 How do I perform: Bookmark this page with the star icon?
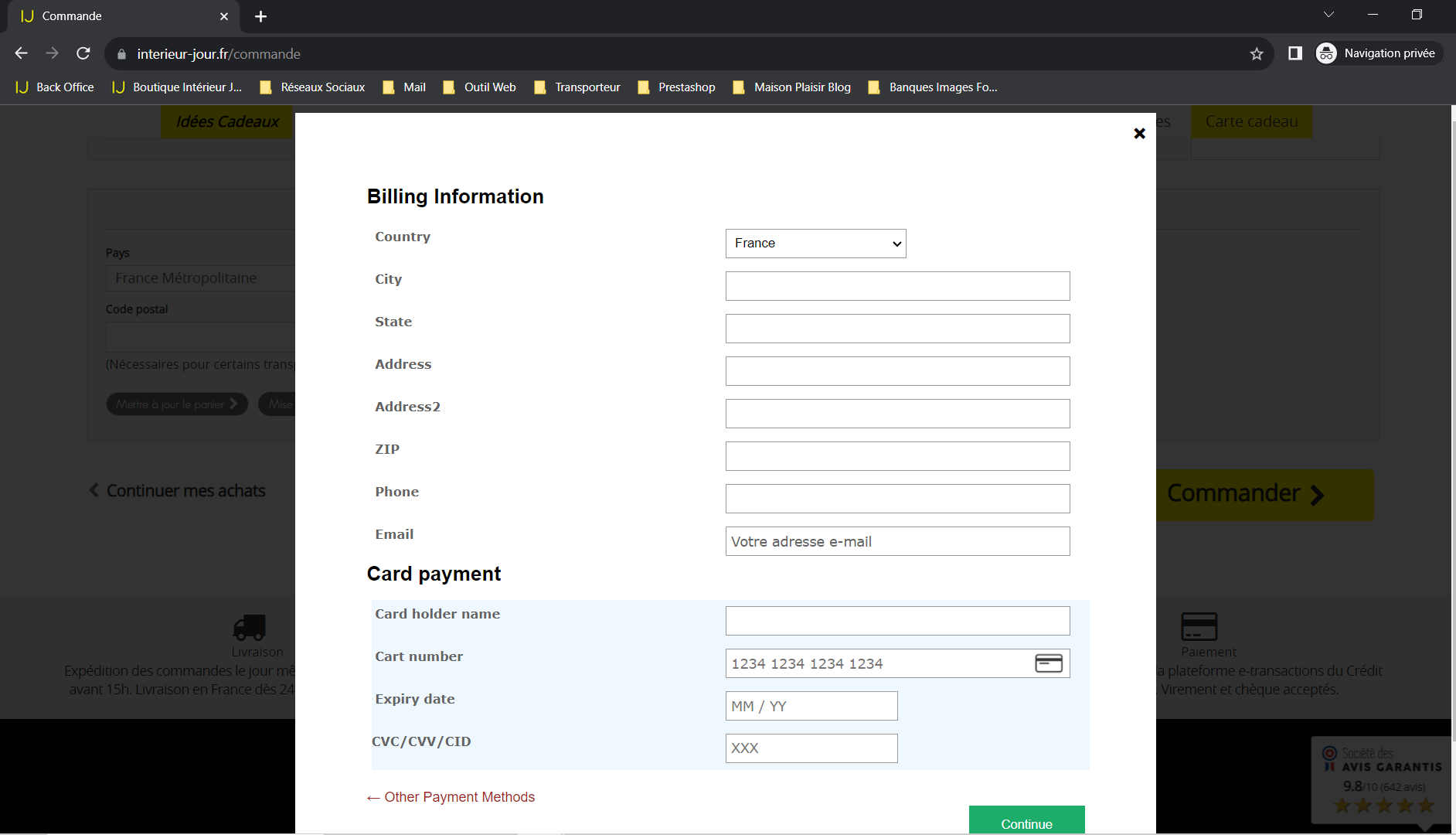click(x=1257, y=53)
